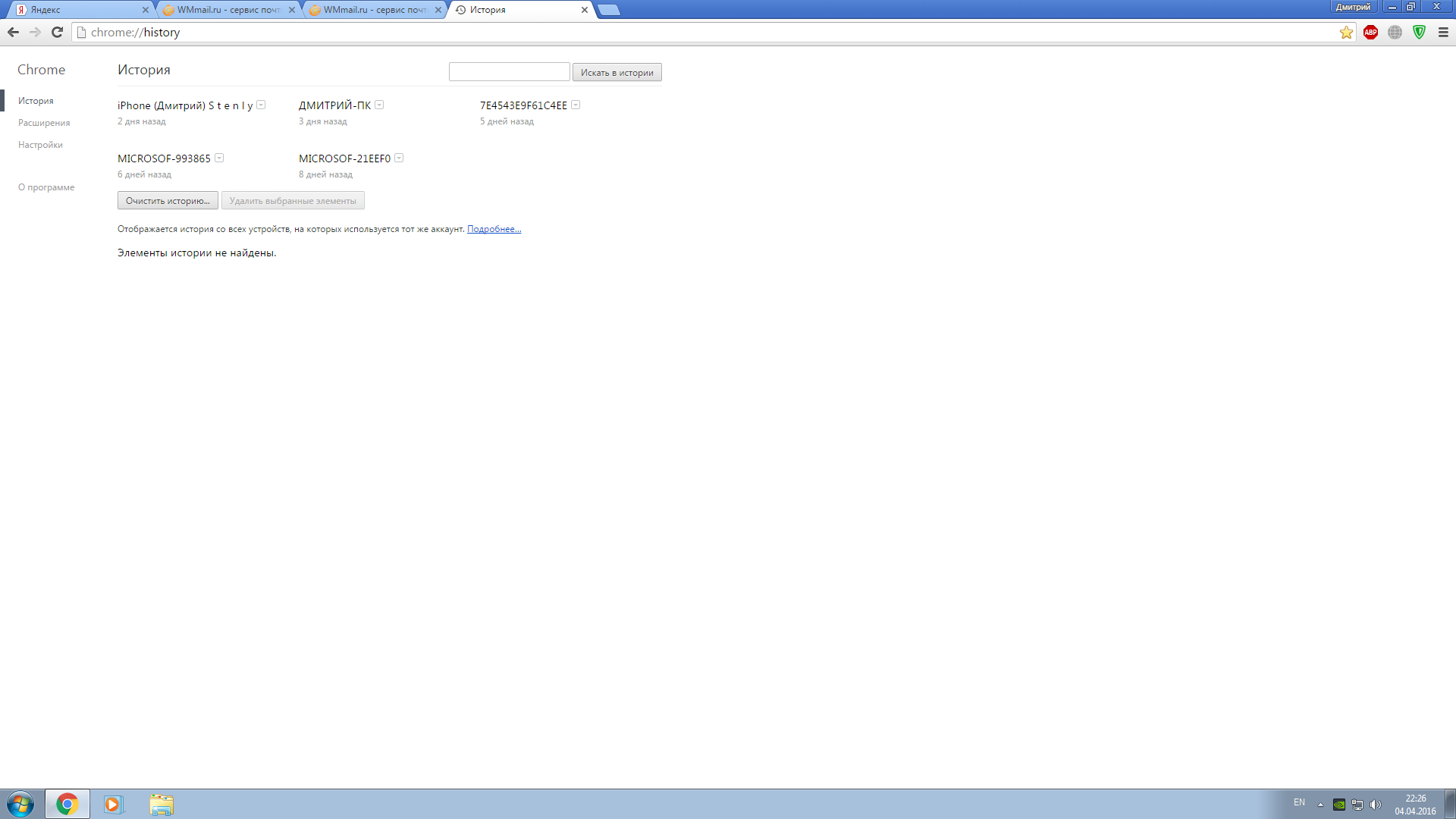
Task: Click the Искать в истории button
Action: click(x=617, y=73)
